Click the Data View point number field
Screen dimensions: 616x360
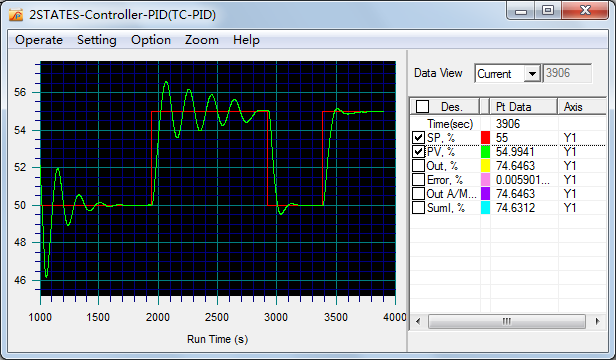pyautogui.click(x=567, y=73)
